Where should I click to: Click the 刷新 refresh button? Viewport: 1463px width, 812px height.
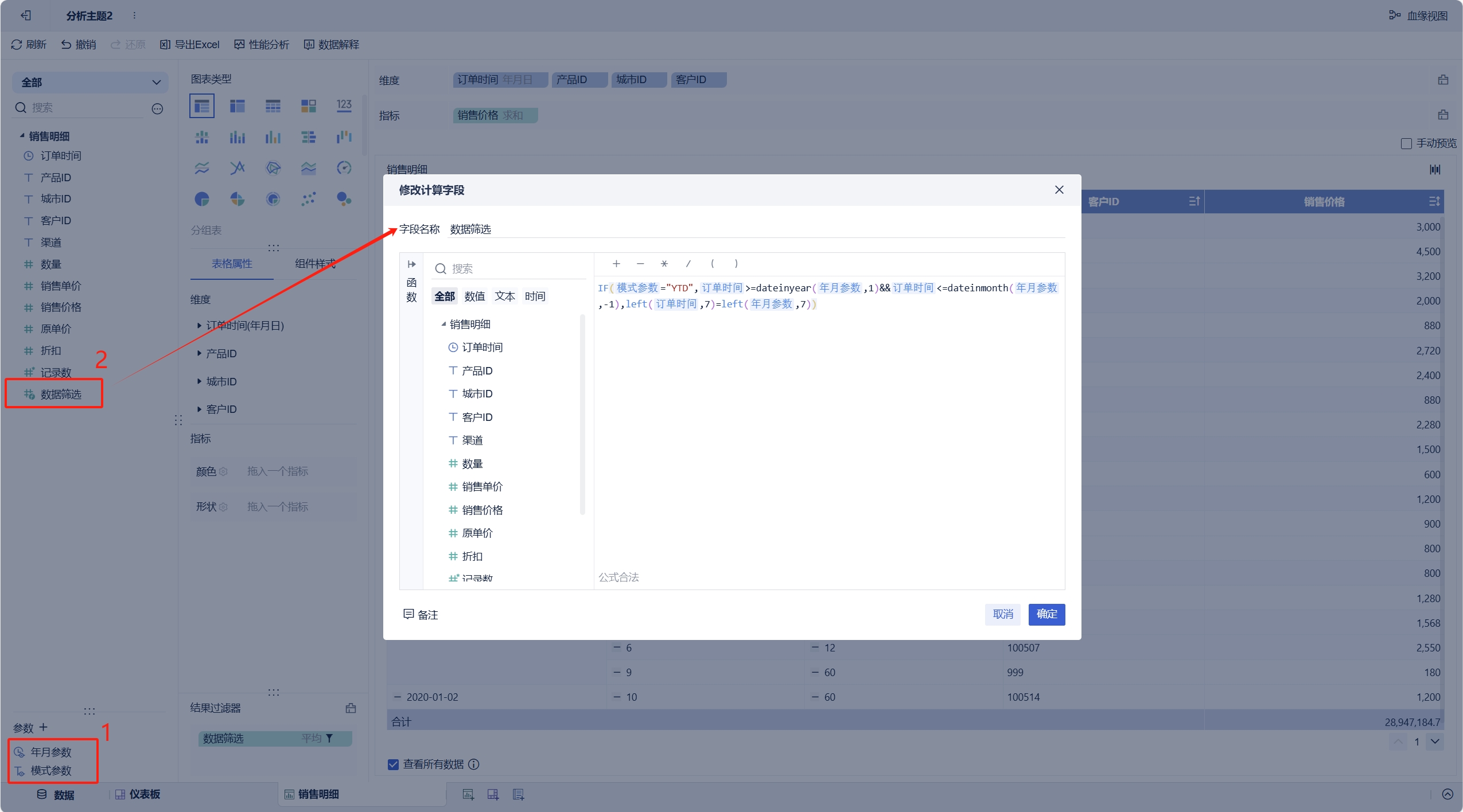click(29, 44)
